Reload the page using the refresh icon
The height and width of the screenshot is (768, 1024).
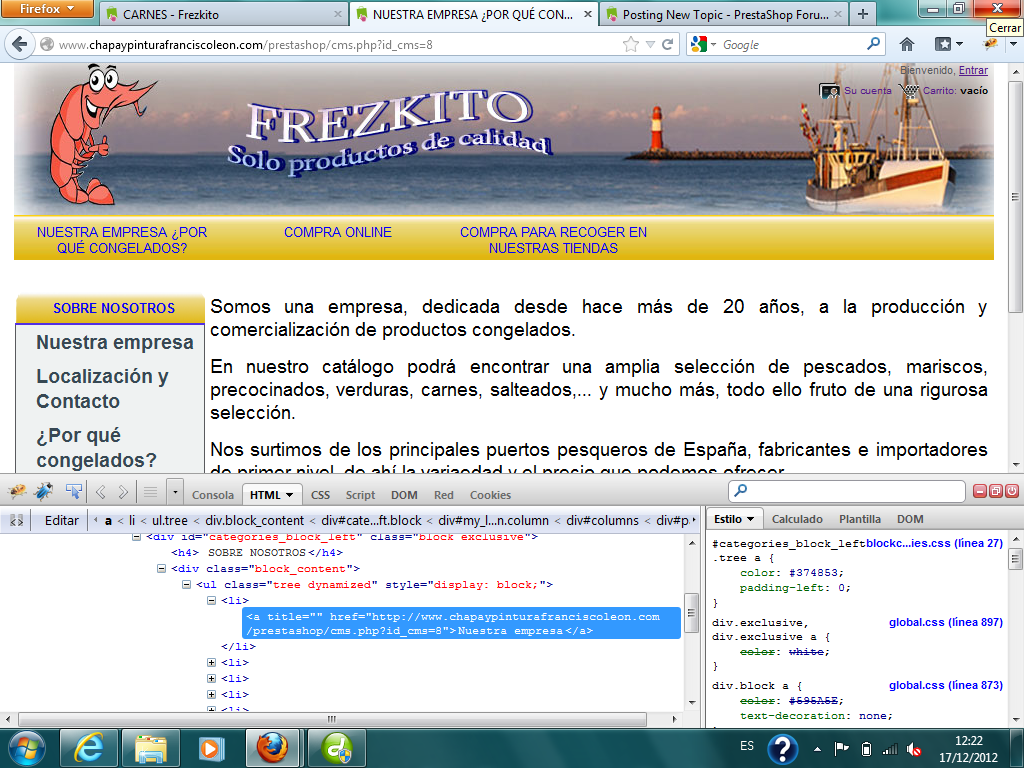coord(667,44)
